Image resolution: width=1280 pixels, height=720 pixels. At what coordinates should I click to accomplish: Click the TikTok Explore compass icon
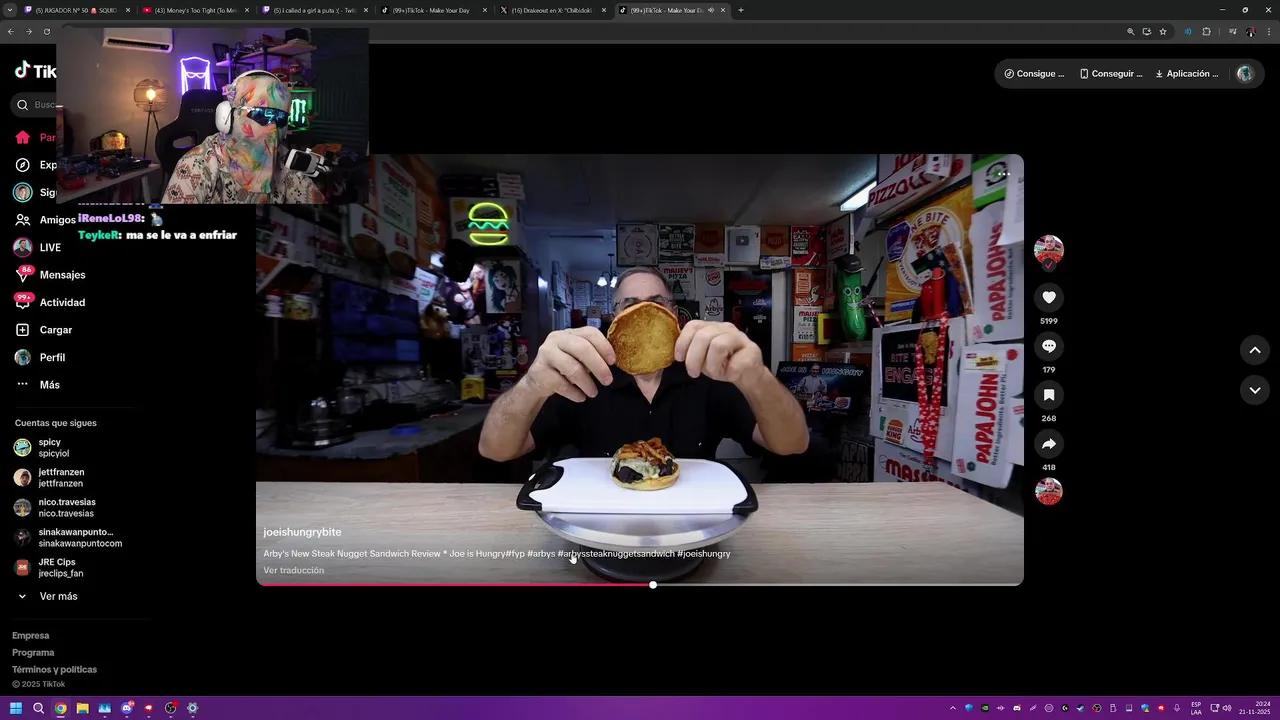point(22,165)
